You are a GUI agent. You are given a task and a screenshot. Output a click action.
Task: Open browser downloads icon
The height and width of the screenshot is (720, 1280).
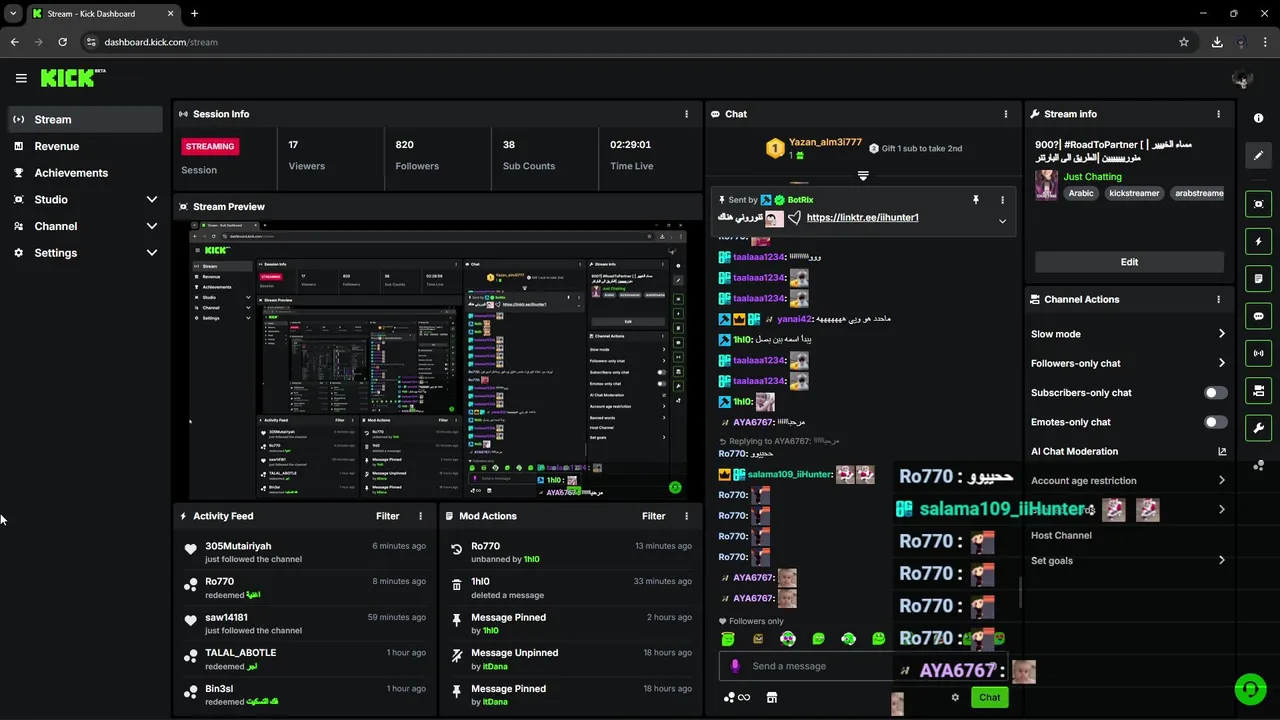click(x=1217, y=42)
